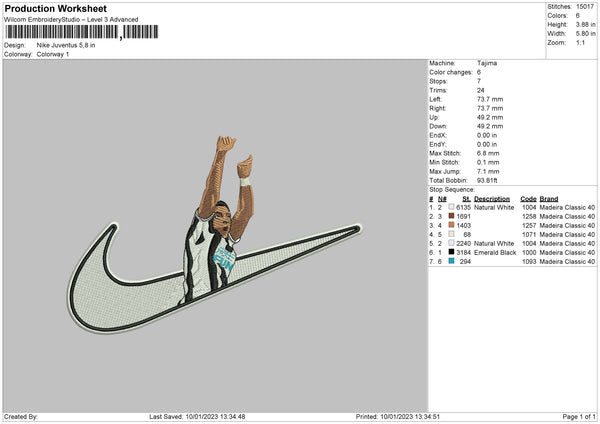
Task: Click the Wilcom EmbroideryStudio subtitle
Action: [x=71, y=20]
